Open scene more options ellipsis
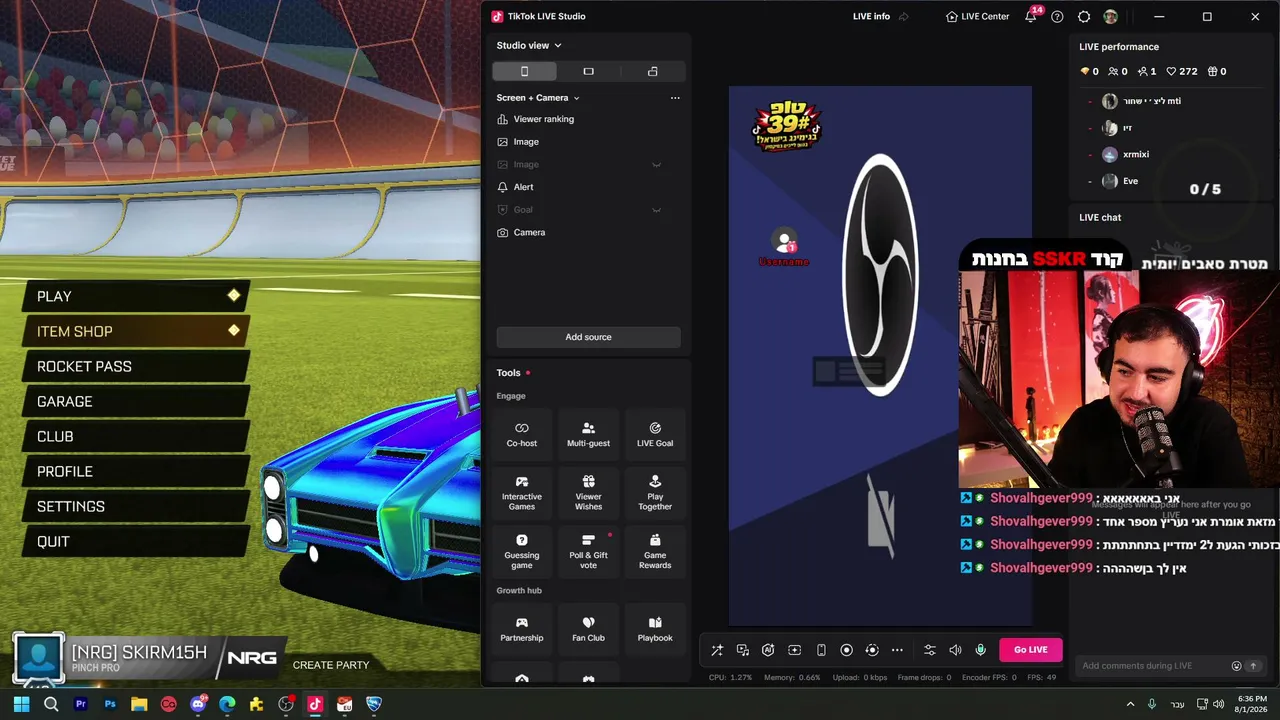This screenshot has height=720, width=1280. pyautogui.click(x=675, y=98)
